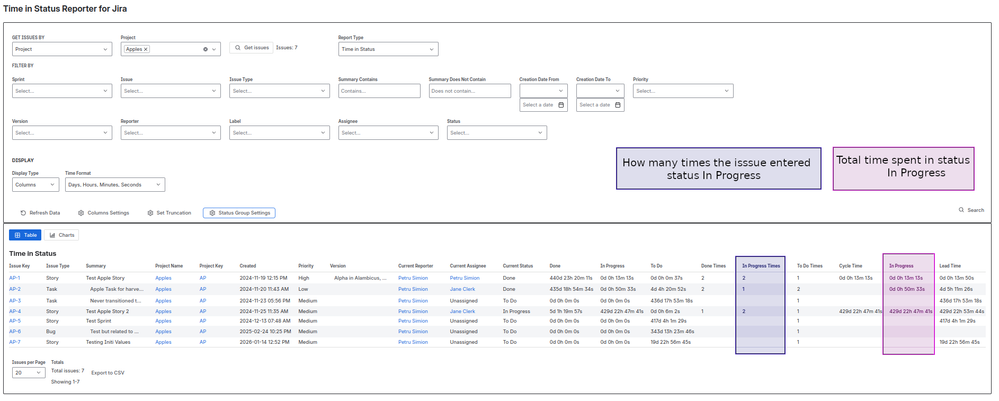Click the bar chart icon on Charts tab
Screen dimensions: 999x401
tap(52, 235)
